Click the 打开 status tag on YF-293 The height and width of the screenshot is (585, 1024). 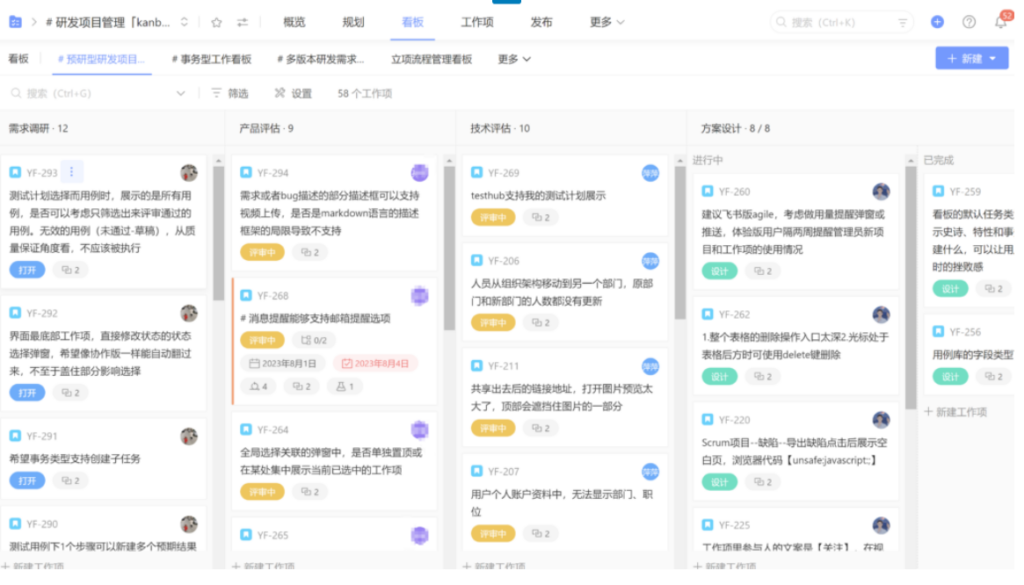click(27, 269)
